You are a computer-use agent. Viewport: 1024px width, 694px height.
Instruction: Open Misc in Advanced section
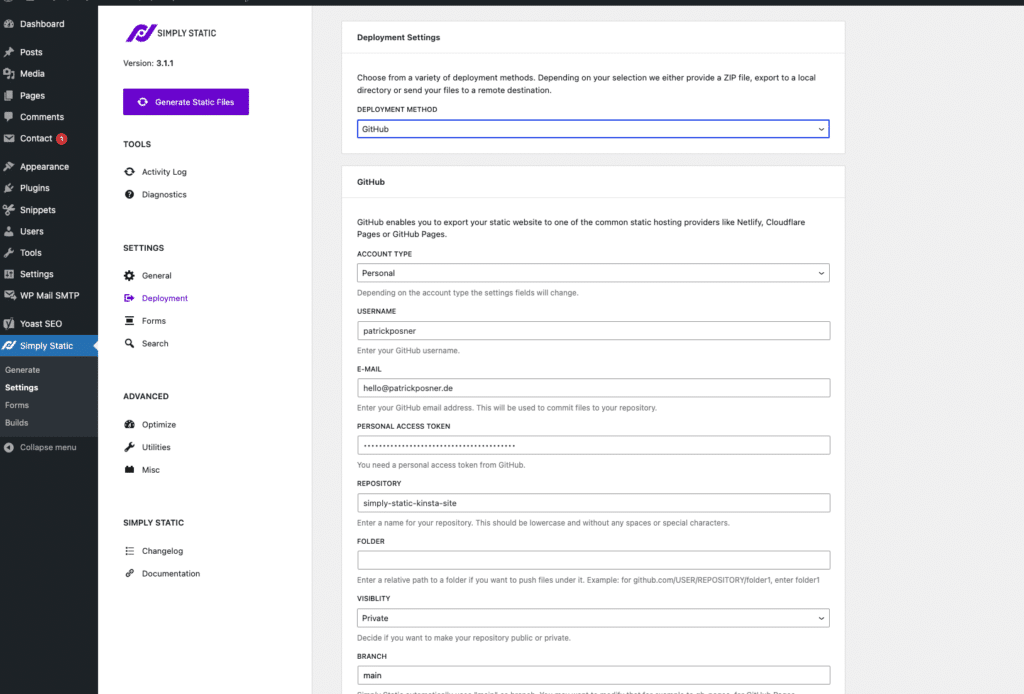151,469
